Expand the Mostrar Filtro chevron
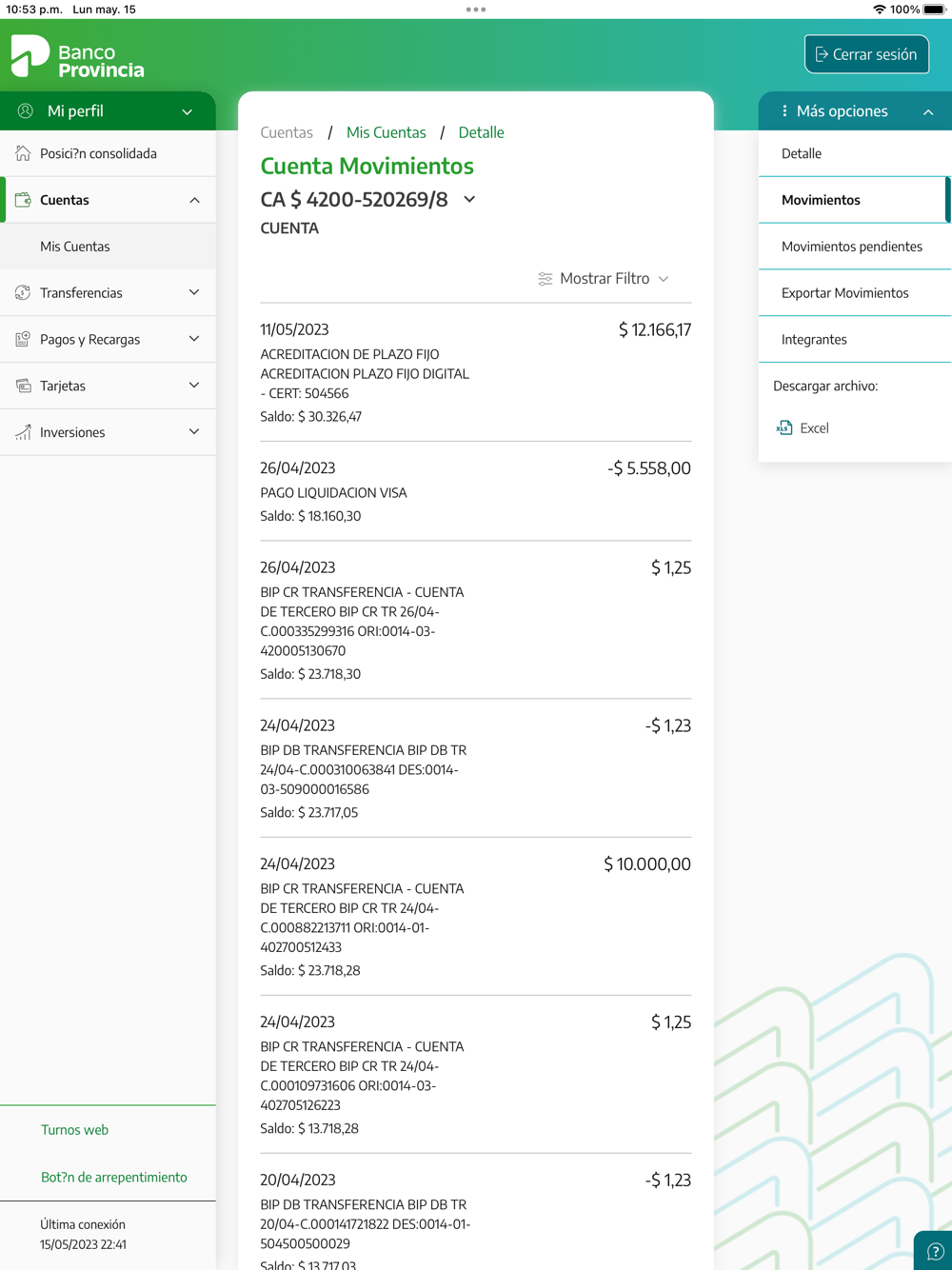The image size is (952, 1270). [664, 279]
